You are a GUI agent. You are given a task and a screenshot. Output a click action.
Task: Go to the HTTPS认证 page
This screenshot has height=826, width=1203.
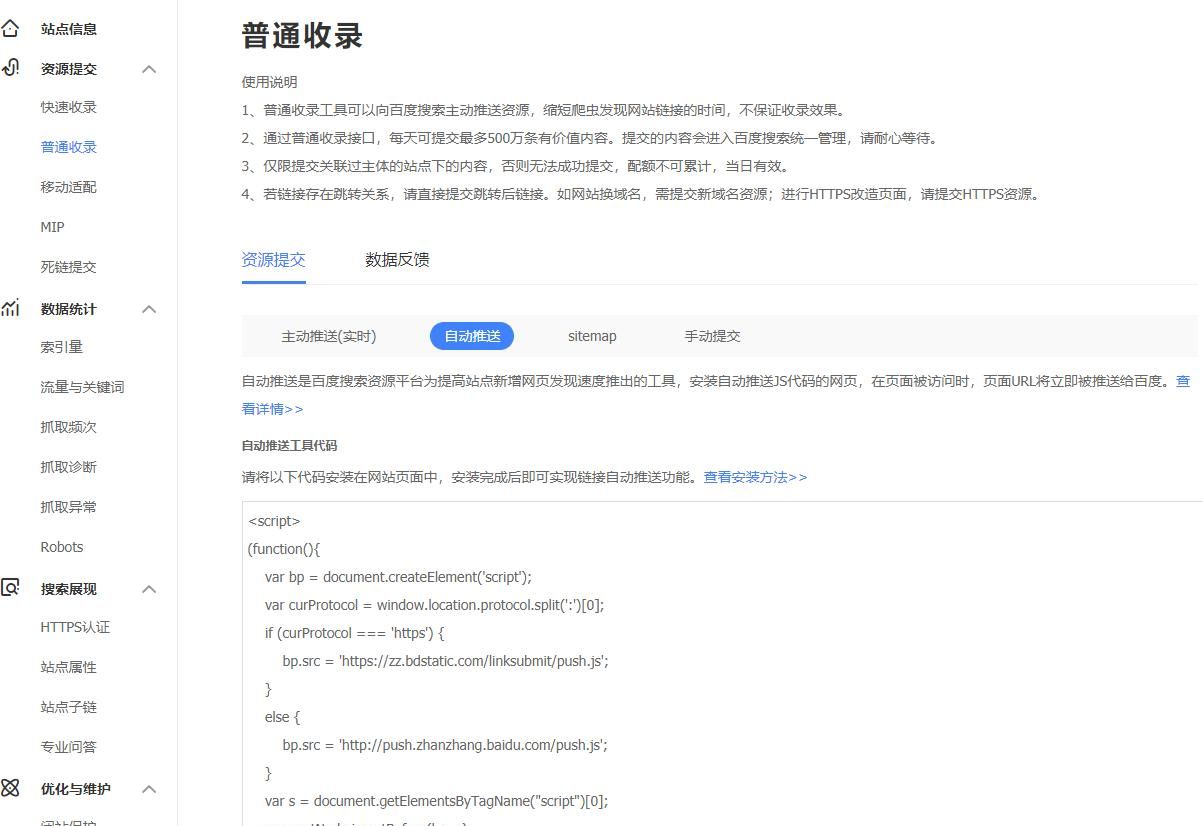pyautogui.click(x=74, y=627)
